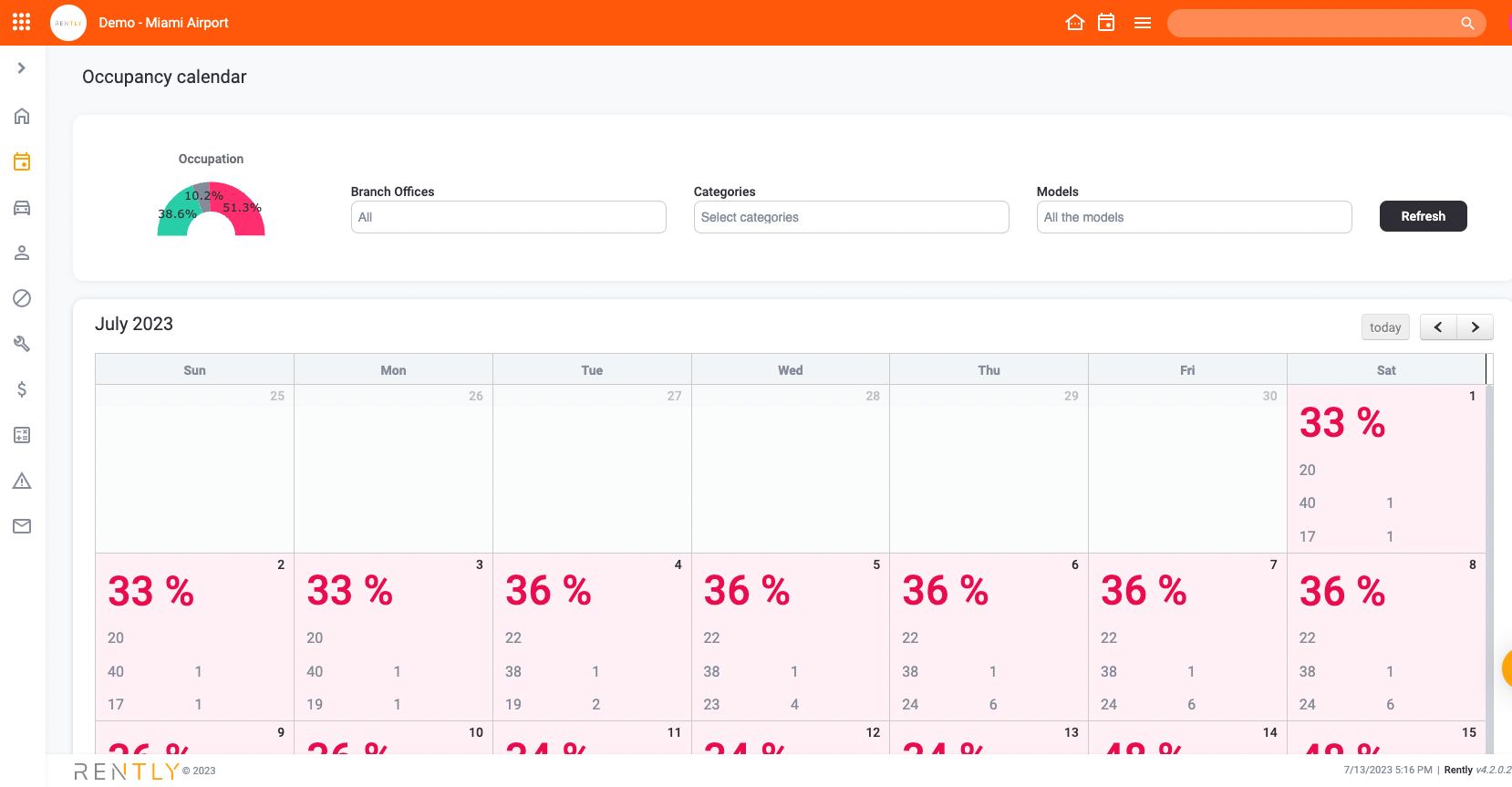Click the Demo - Miami Airport title
Screen dimensions: 1512x787
163,23
